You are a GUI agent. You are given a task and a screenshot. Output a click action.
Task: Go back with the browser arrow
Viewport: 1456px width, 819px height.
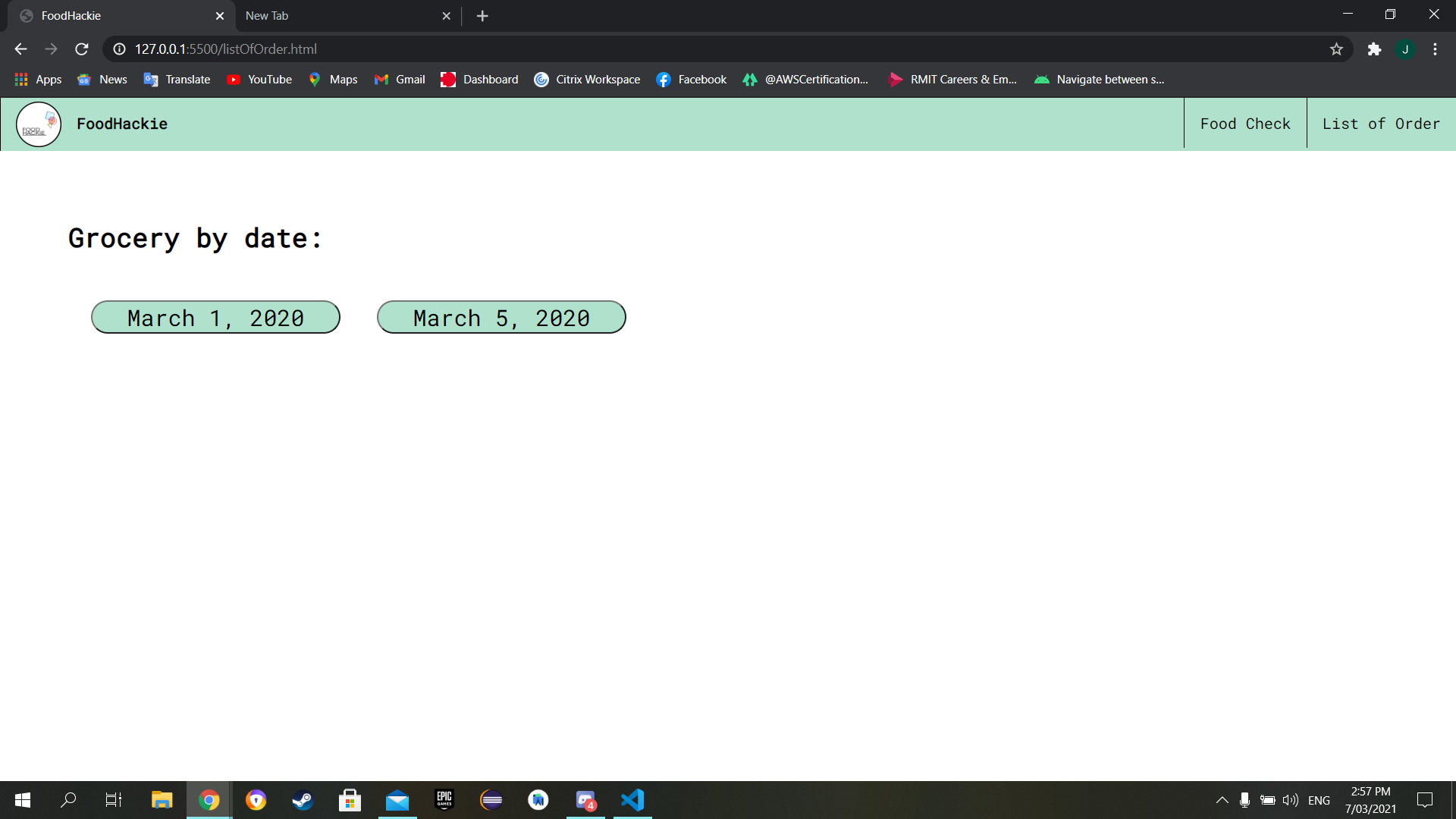click(x=20, y=49)
